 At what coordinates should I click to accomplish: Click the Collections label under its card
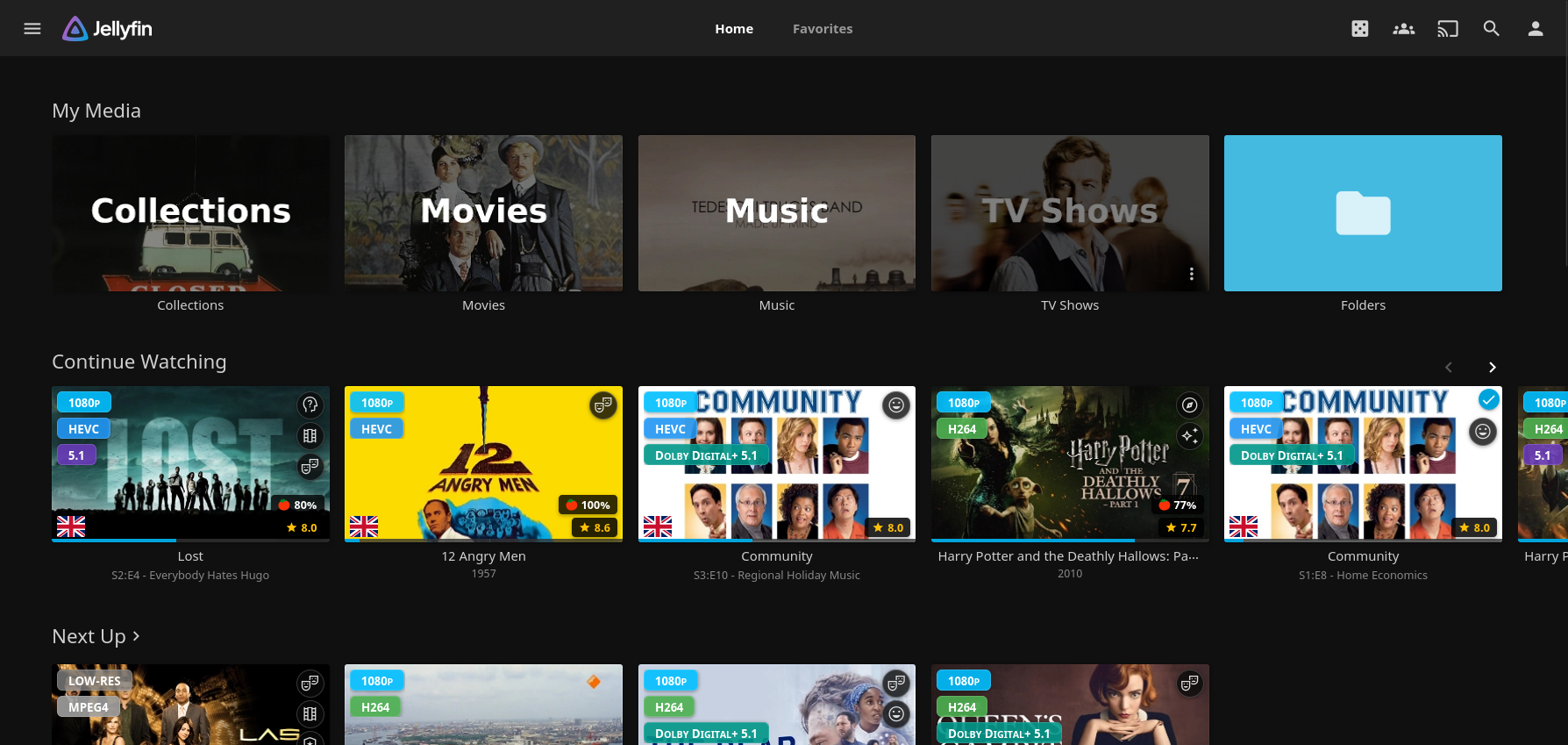[x=190, y=305]
